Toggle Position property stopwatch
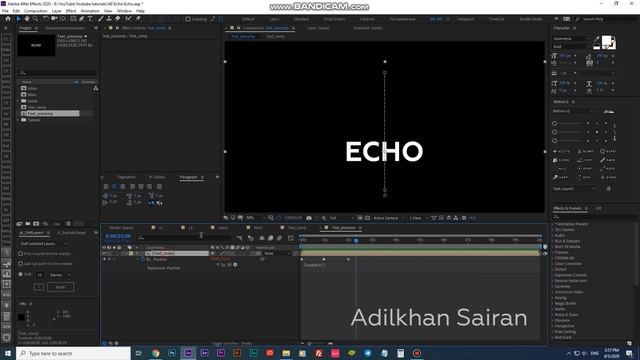This screenshot has height=360, width=640. pos(143,259)
